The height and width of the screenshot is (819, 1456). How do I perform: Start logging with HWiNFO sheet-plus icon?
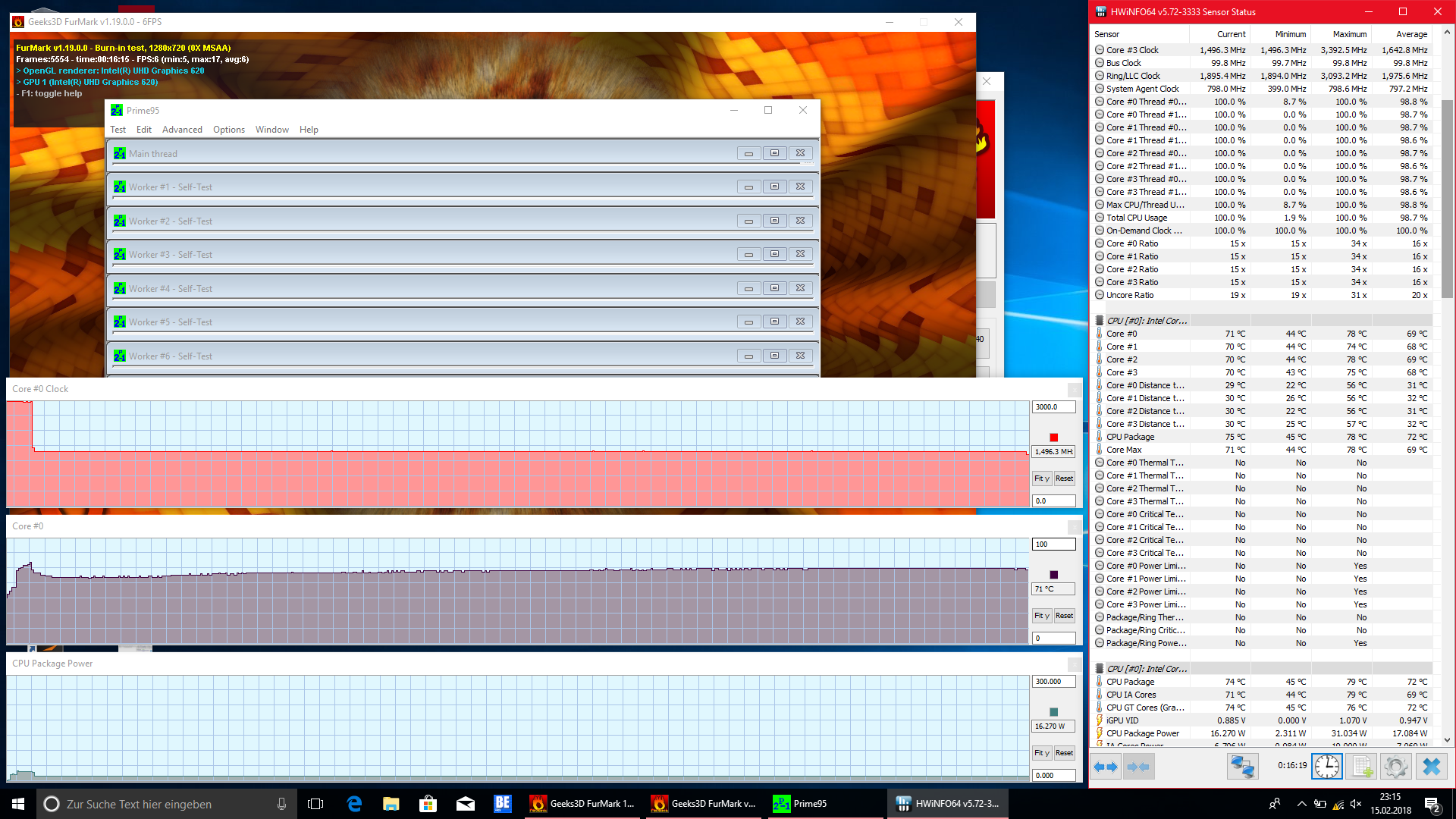(1361, 767)
